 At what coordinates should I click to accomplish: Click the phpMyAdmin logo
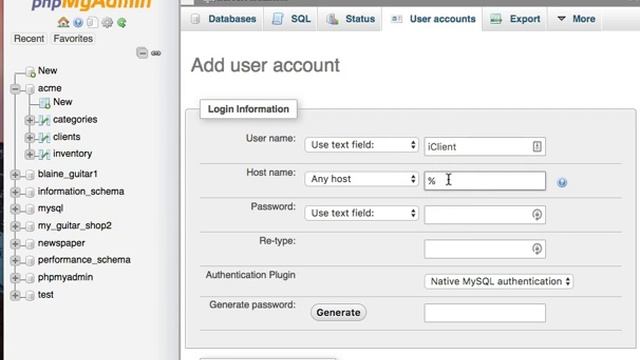91,4
